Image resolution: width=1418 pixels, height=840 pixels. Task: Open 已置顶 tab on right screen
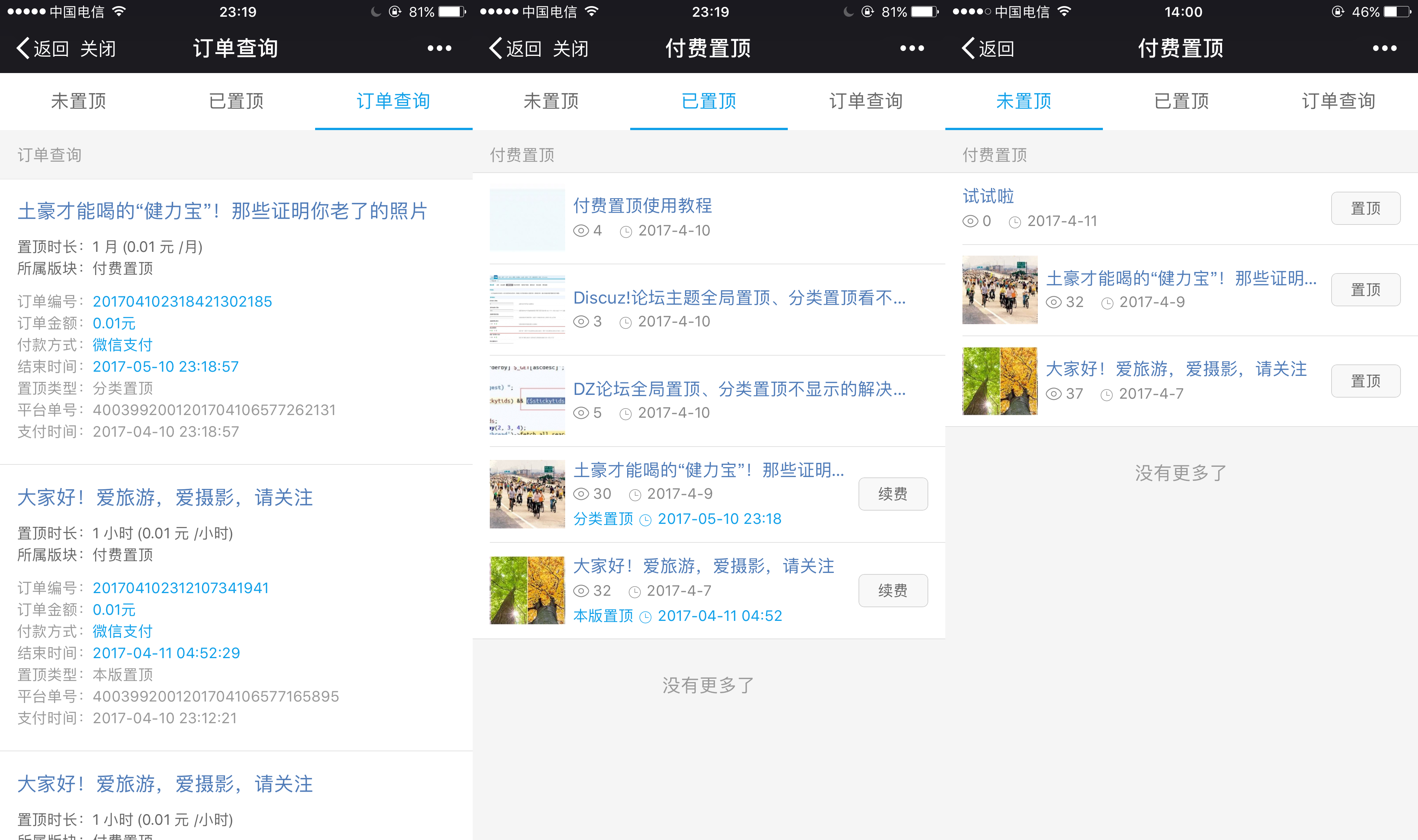click(x=1181, y=101)
